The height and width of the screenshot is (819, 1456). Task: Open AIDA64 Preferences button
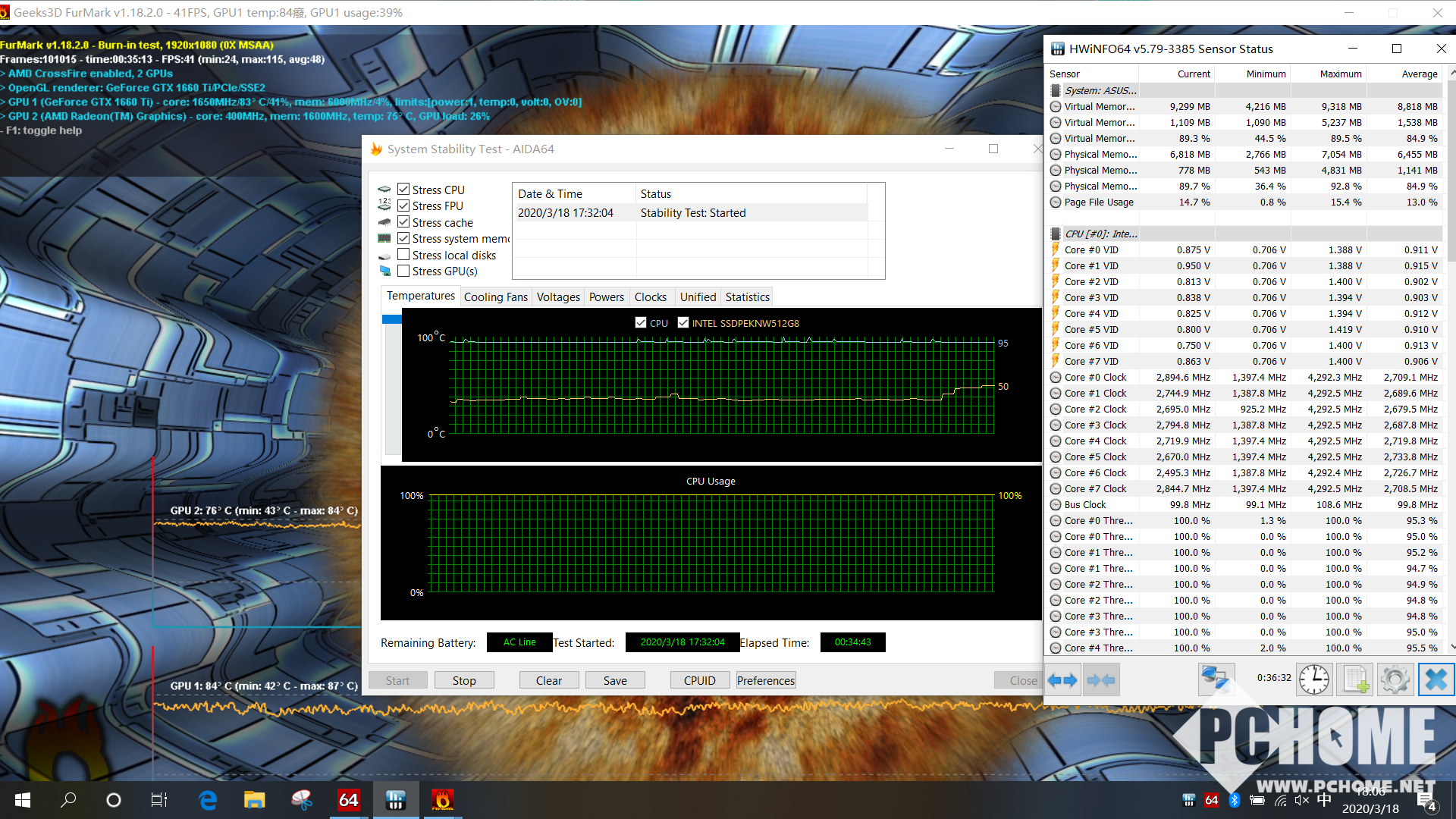tap(766, 680)
